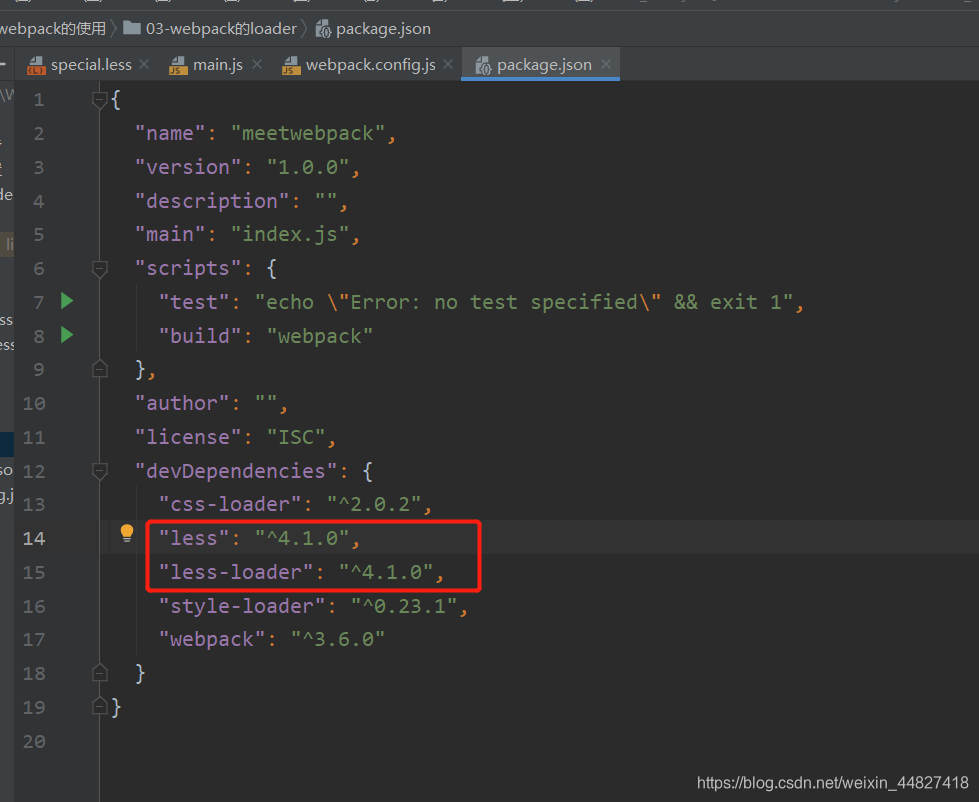Image resolution: width=979 pixels, height=802 pixels.
Task: Click the "index.js" value
Action: pos(290,234)
